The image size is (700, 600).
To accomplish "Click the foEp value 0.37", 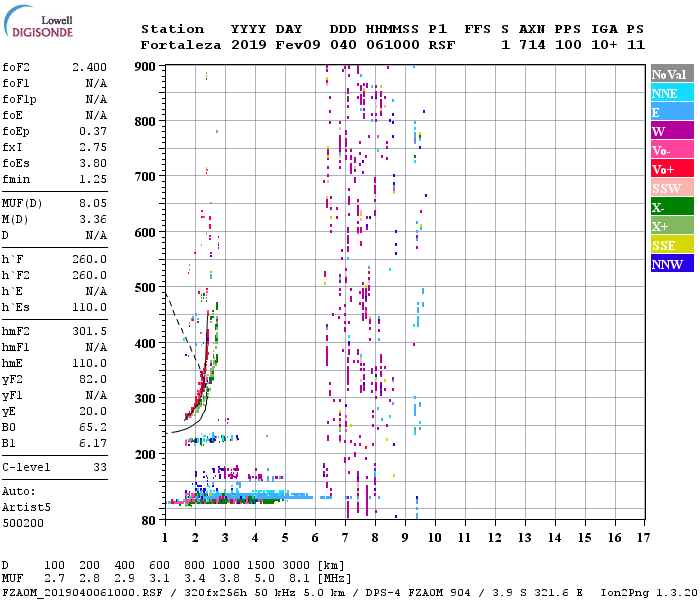I will pyautogui.click(x=93, y=131).
